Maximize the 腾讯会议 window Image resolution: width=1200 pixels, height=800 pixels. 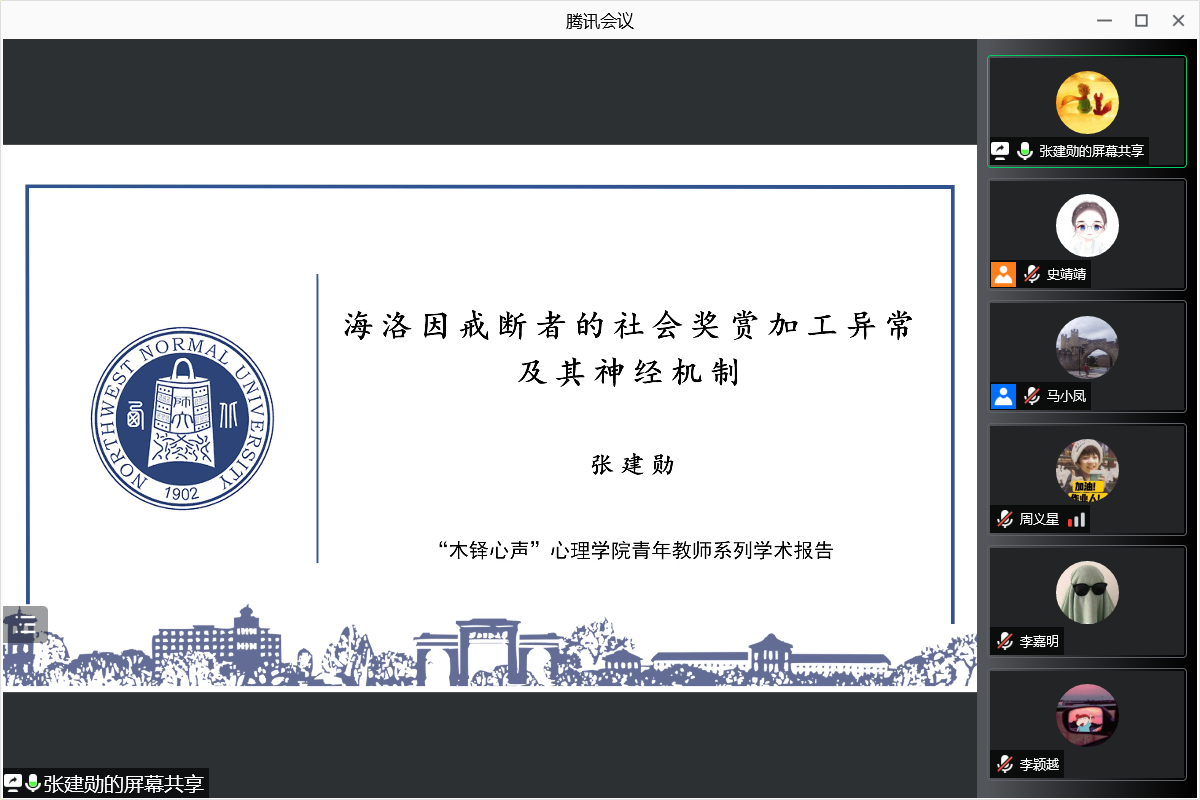tap(1141, 20)
